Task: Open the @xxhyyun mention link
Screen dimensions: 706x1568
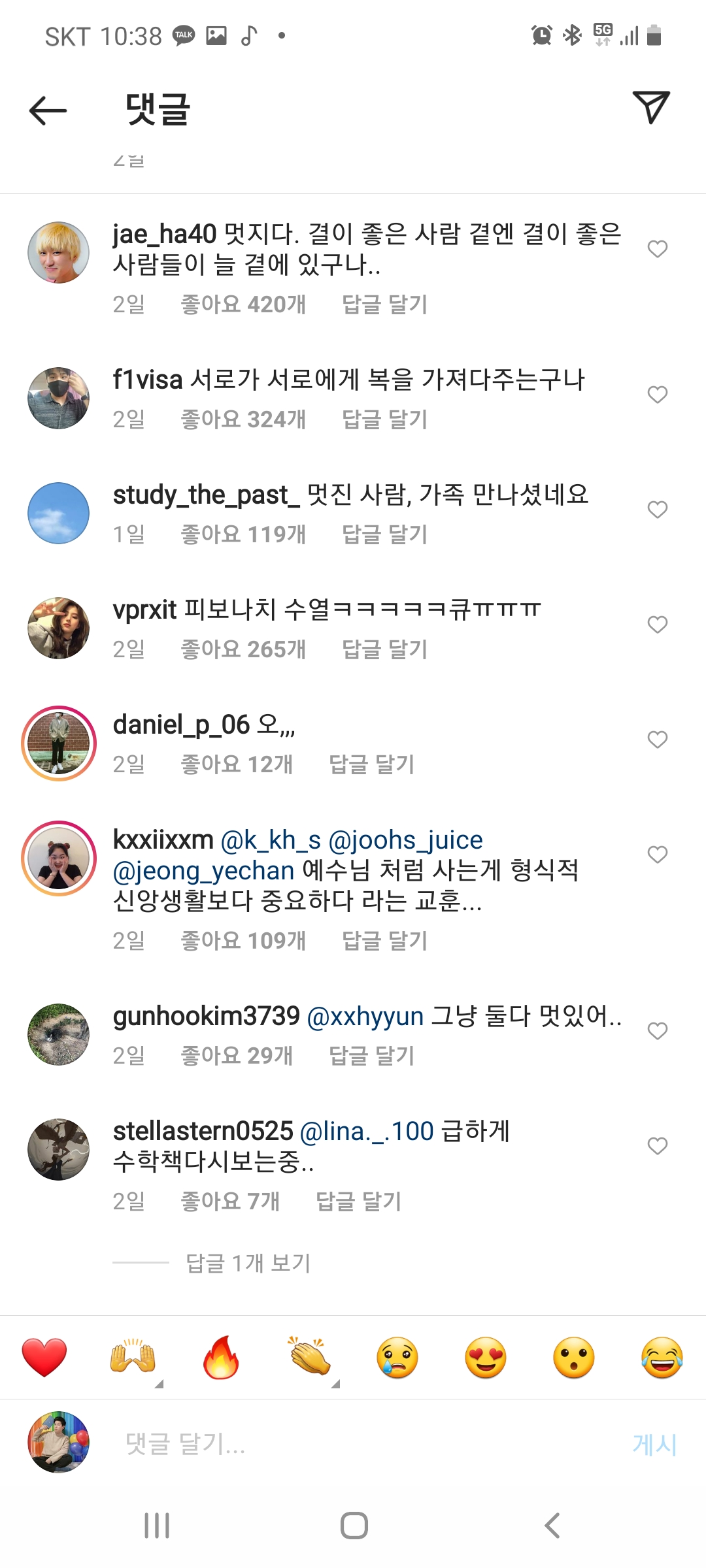Action: tap(365, 1017)
